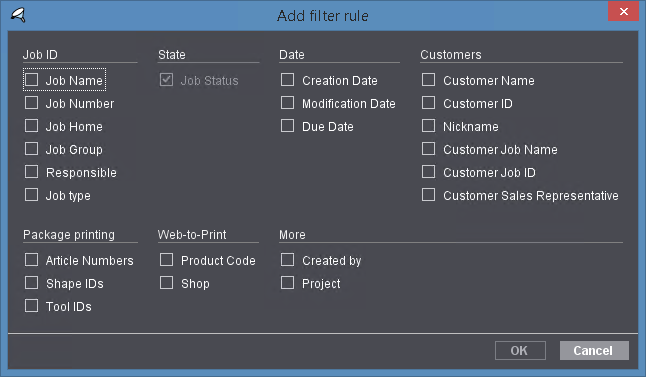
Task: Check the Job type option
Action: 32,195
